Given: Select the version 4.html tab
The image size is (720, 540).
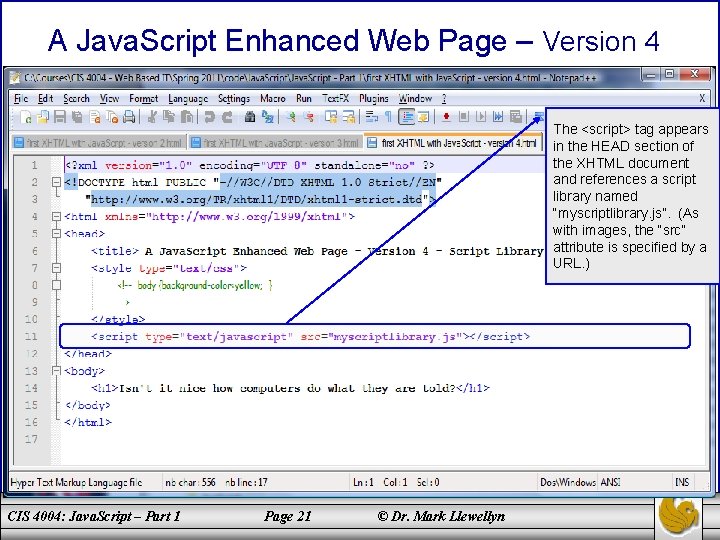Looking at the screenshot, I should 453,143.
